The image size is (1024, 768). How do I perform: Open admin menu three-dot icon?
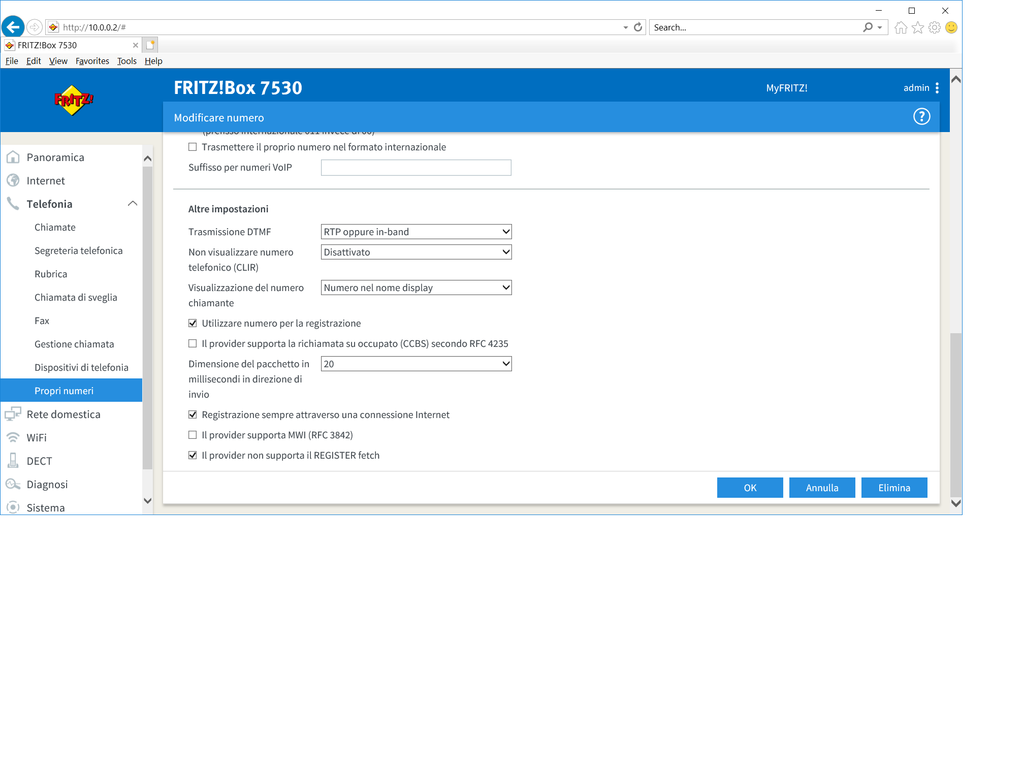tap(937, 88)
